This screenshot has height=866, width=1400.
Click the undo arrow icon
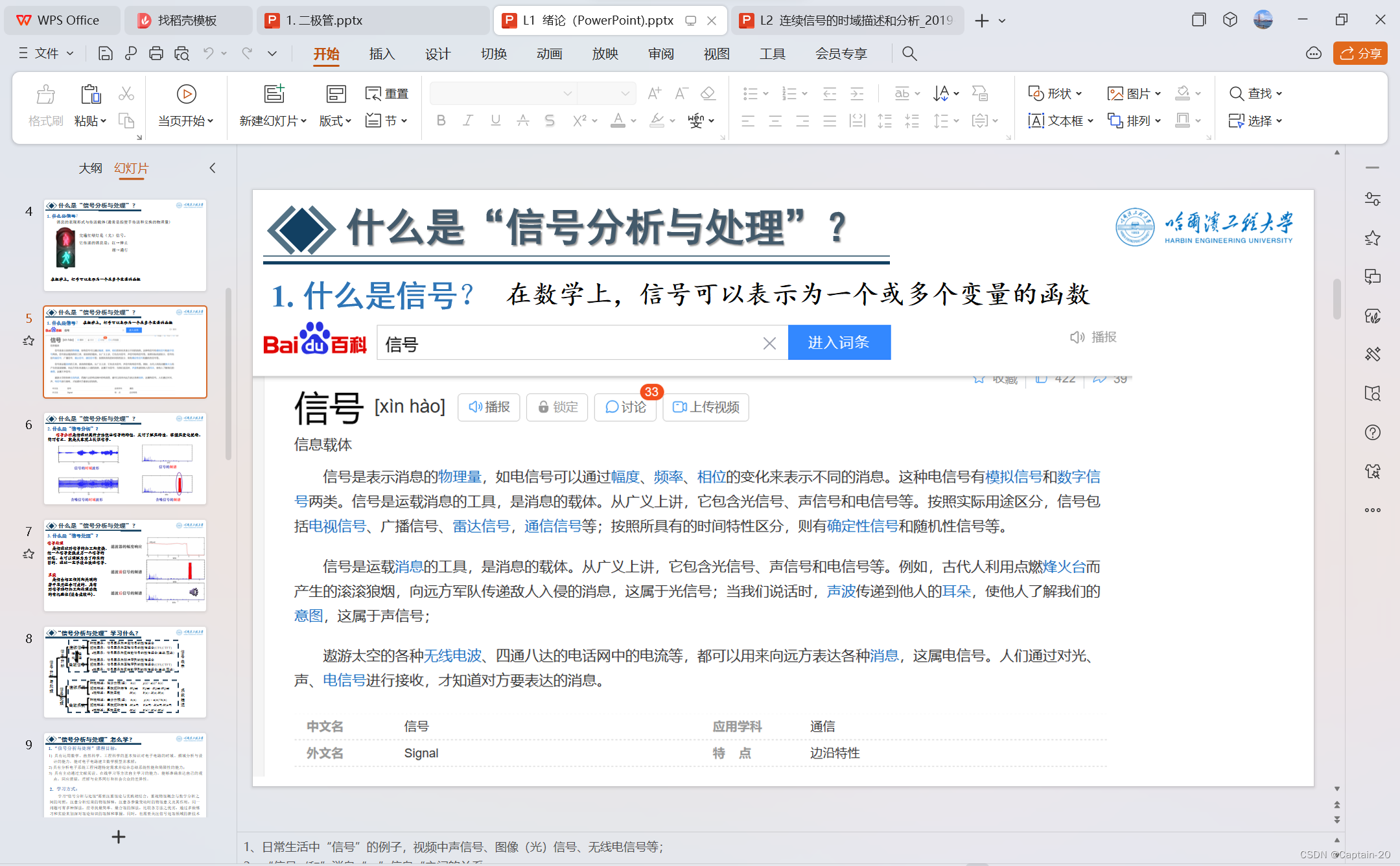point(208,54)
